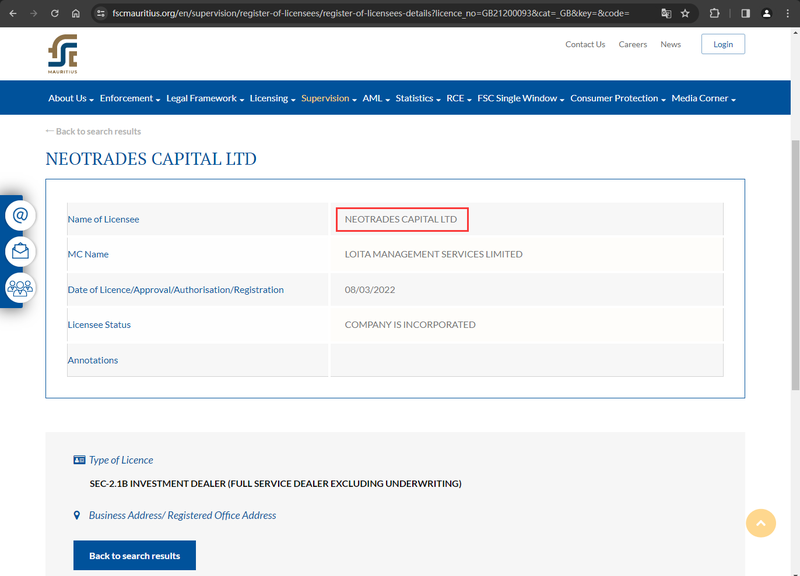Click the MC Name label

click(x=88, y=254)
